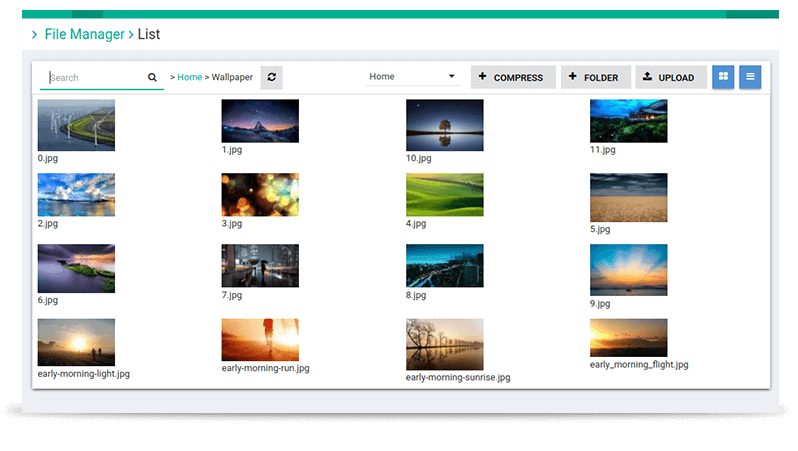Click the Wallpaper text in folder path
This screenshot has width=798, height=451.
(x=232, y=77)
